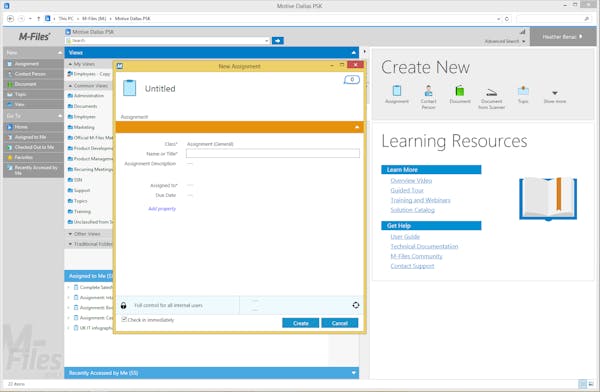Collapse the orange properties header in dialog

357,127
